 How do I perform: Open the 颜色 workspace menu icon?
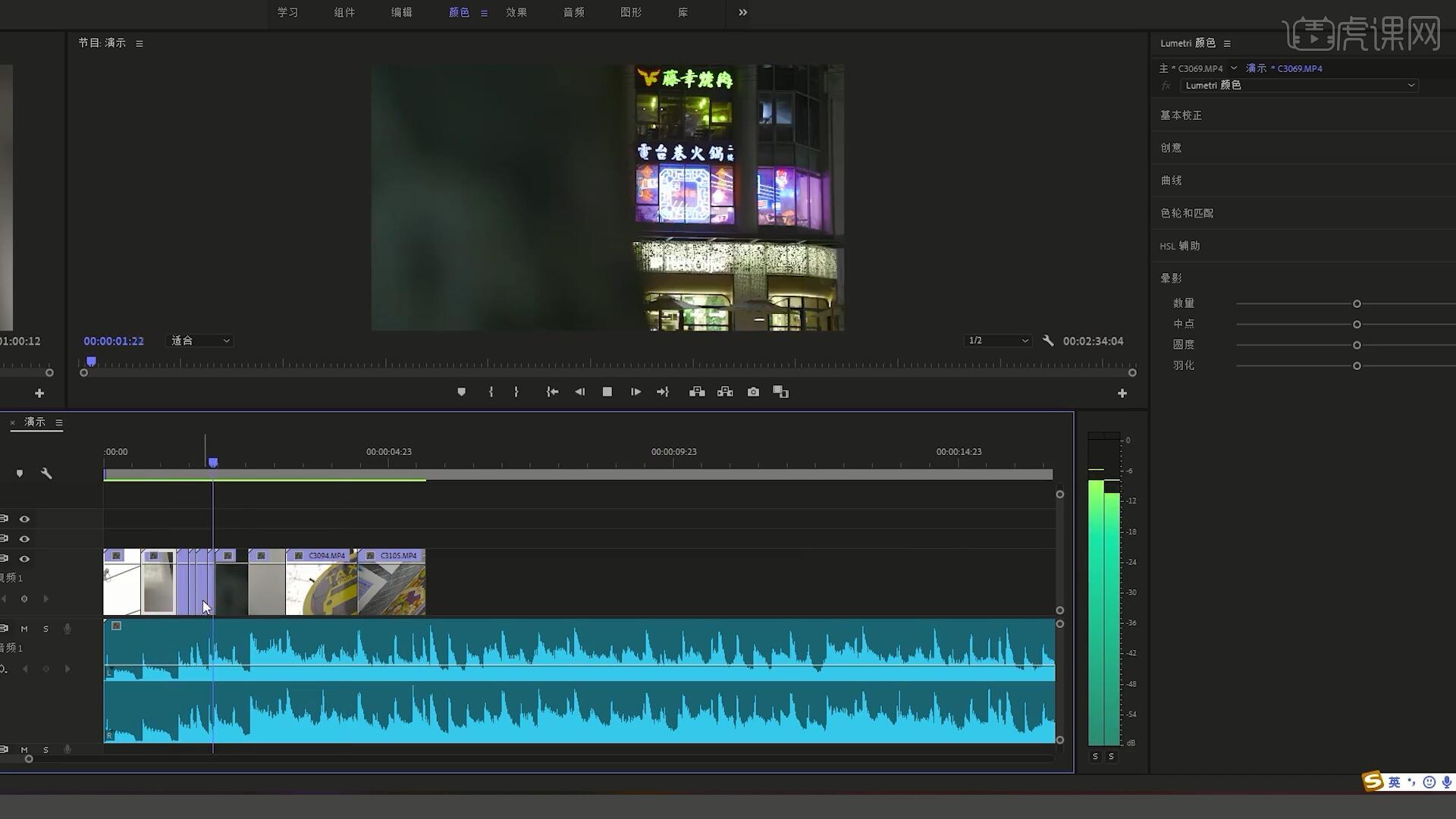click(x=484, y=13)
